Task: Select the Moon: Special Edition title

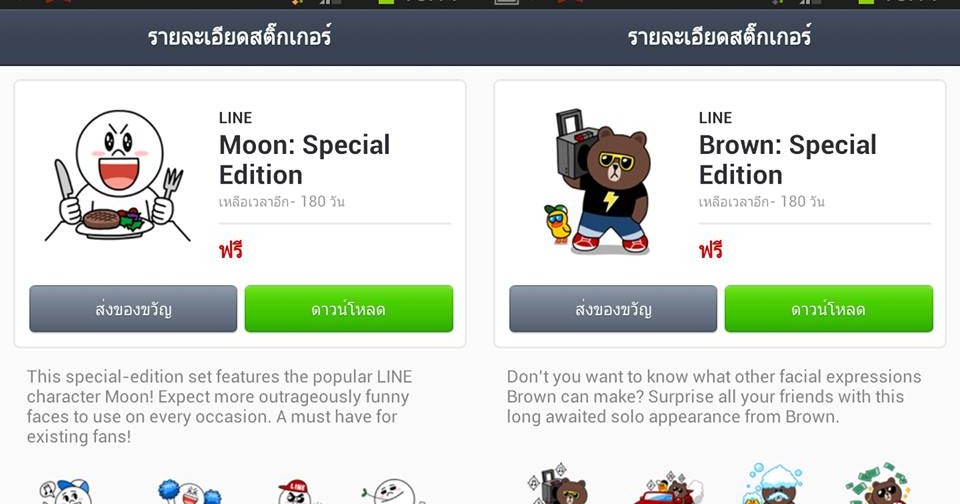Action: pos(304,160)
